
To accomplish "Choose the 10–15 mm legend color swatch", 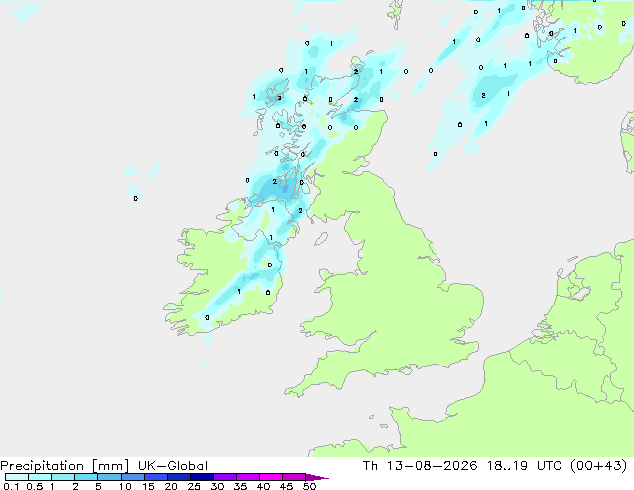I will pyautogui.click(x=132, y=477).
